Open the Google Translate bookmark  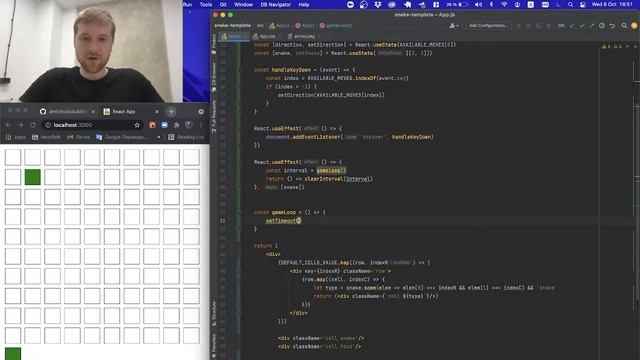(x=121, y=137)
